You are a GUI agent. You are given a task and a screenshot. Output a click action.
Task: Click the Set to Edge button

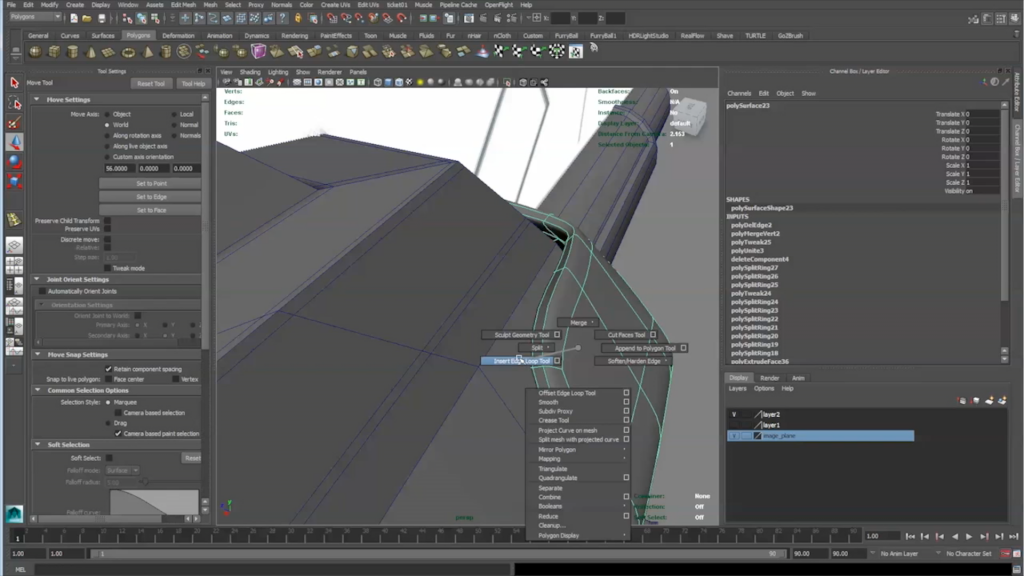pyautogui.click(x=151, y=197)
